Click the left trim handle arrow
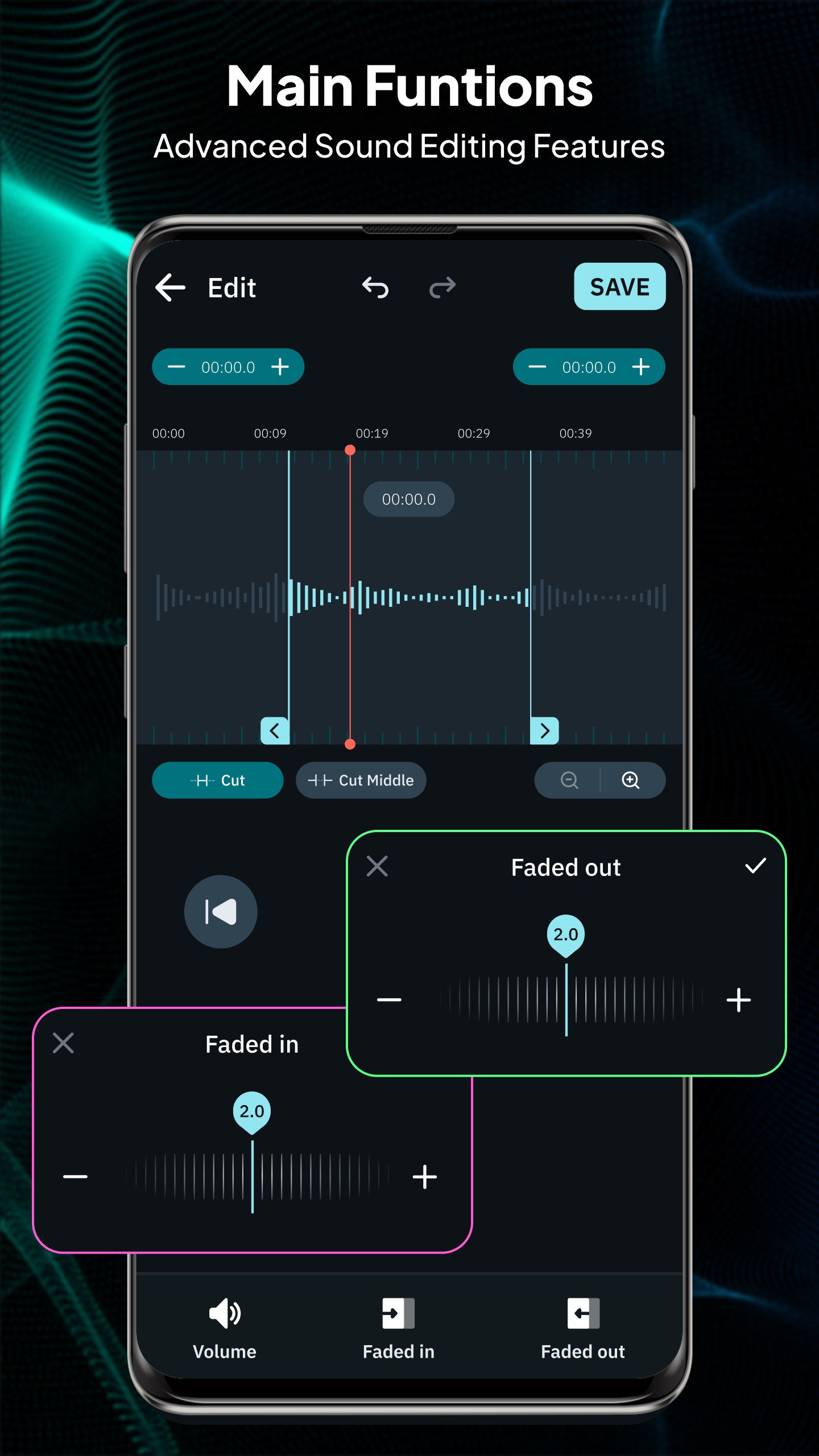The image size is (819, 1456). [275, 731]
